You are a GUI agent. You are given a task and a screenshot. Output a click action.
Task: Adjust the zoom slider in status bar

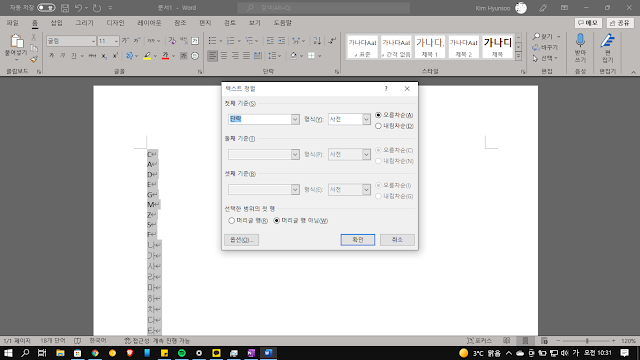587,340
